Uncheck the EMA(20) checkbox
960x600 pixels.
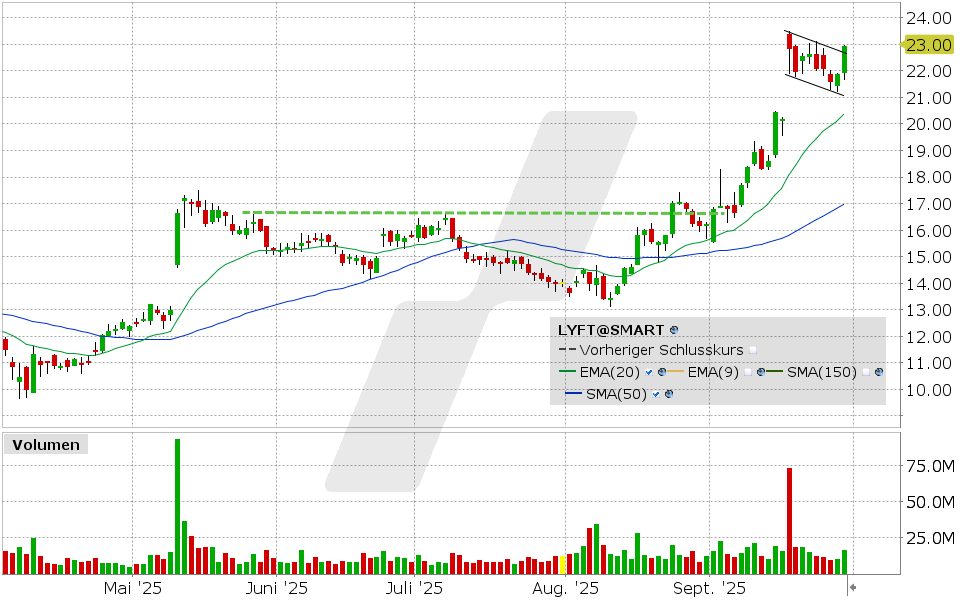pos(649,372)
